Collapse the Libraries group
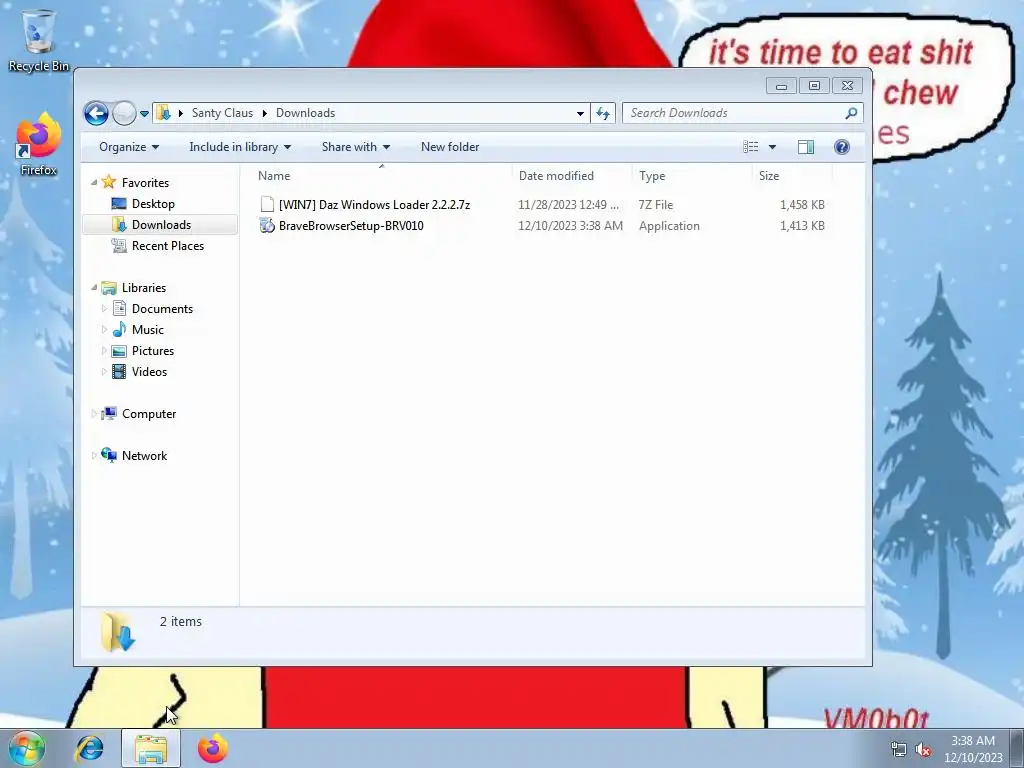The height and width of the screenshot is (768, 1024). coord(94,287)
